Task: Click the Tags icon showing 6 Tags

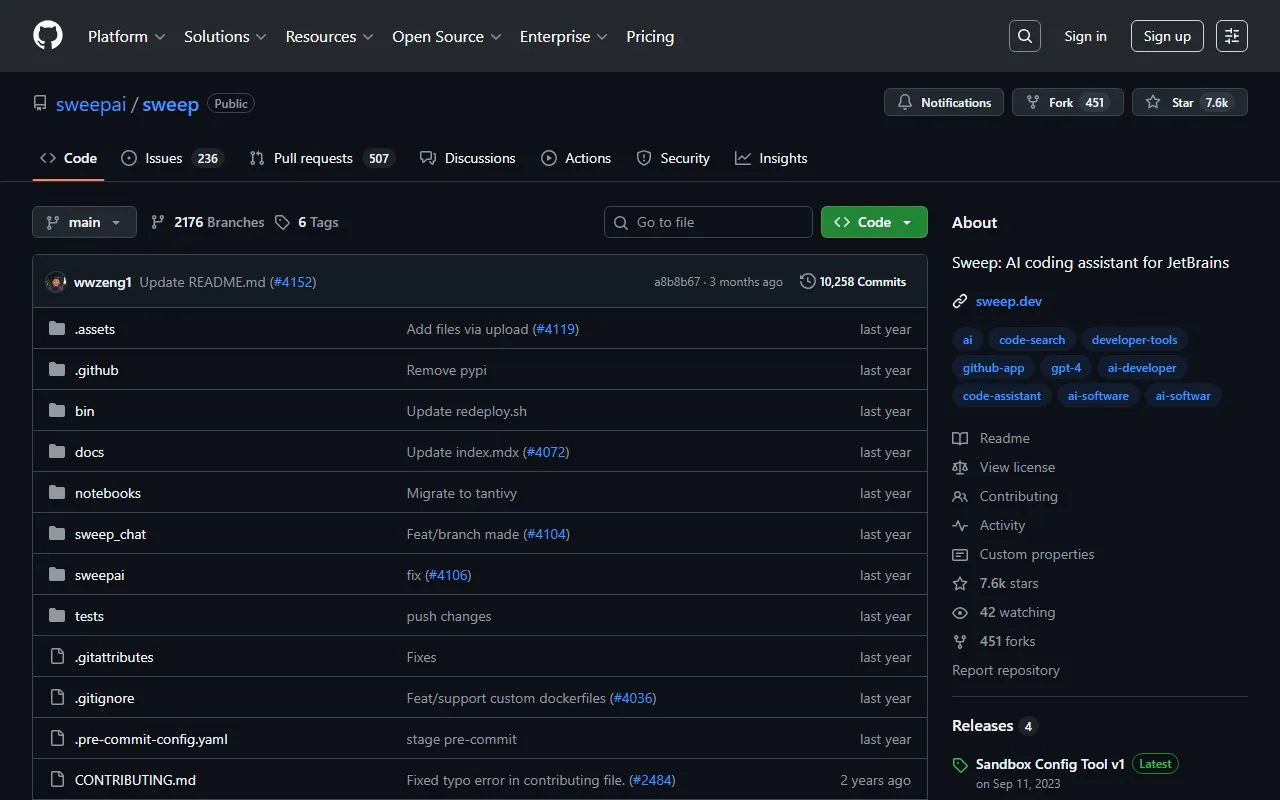Action: (x=283, y=222)
